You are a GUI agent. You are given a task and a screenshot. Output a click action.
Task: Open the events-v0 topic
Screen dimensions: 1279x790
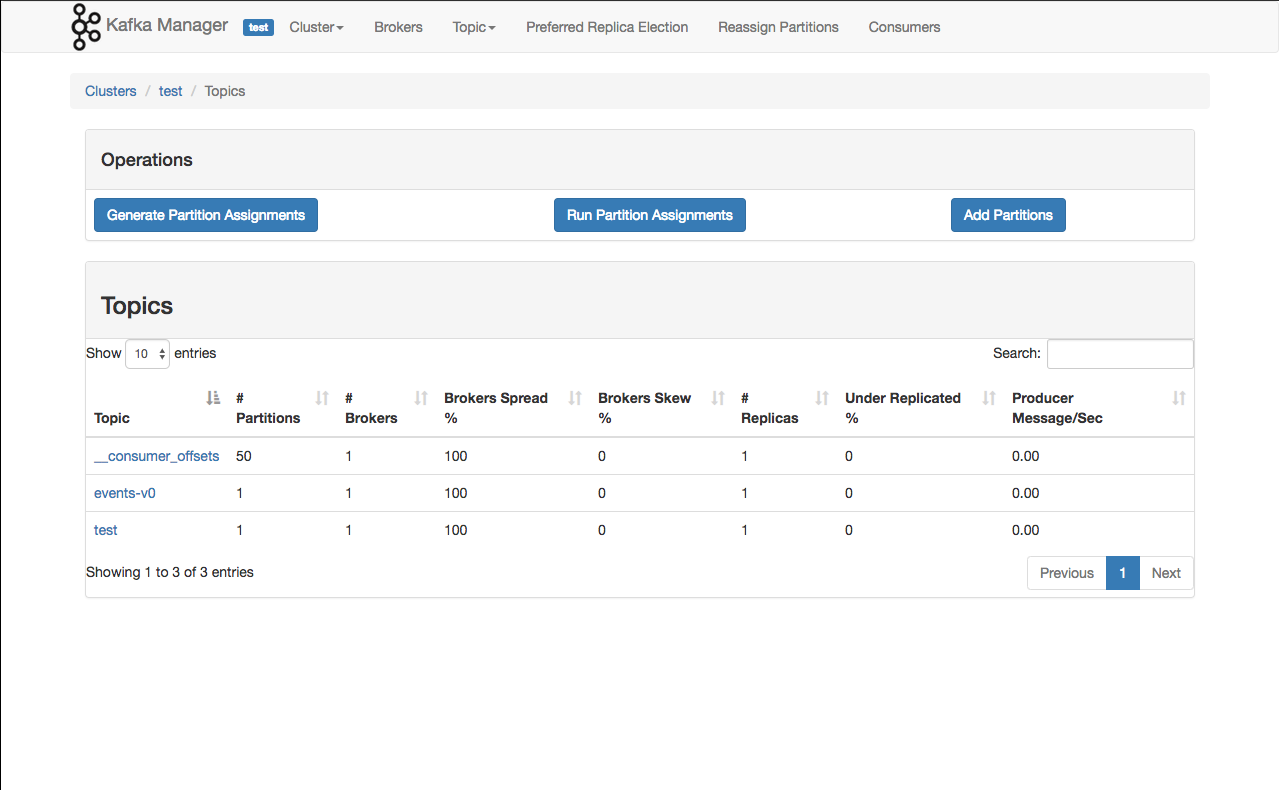click(x=125, y=493)
